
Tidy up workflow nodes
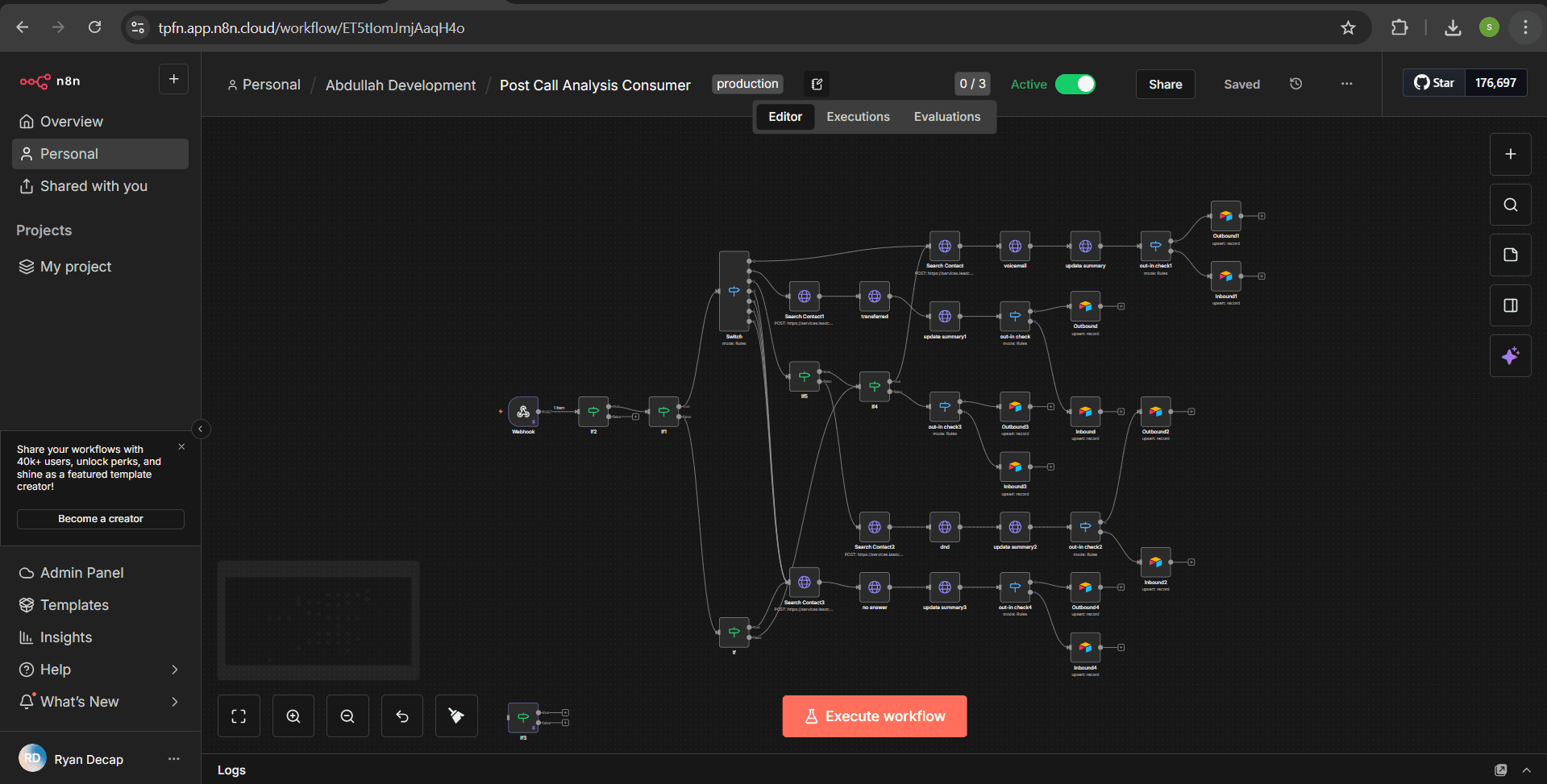pyautogui.click(x=456, y=716)
